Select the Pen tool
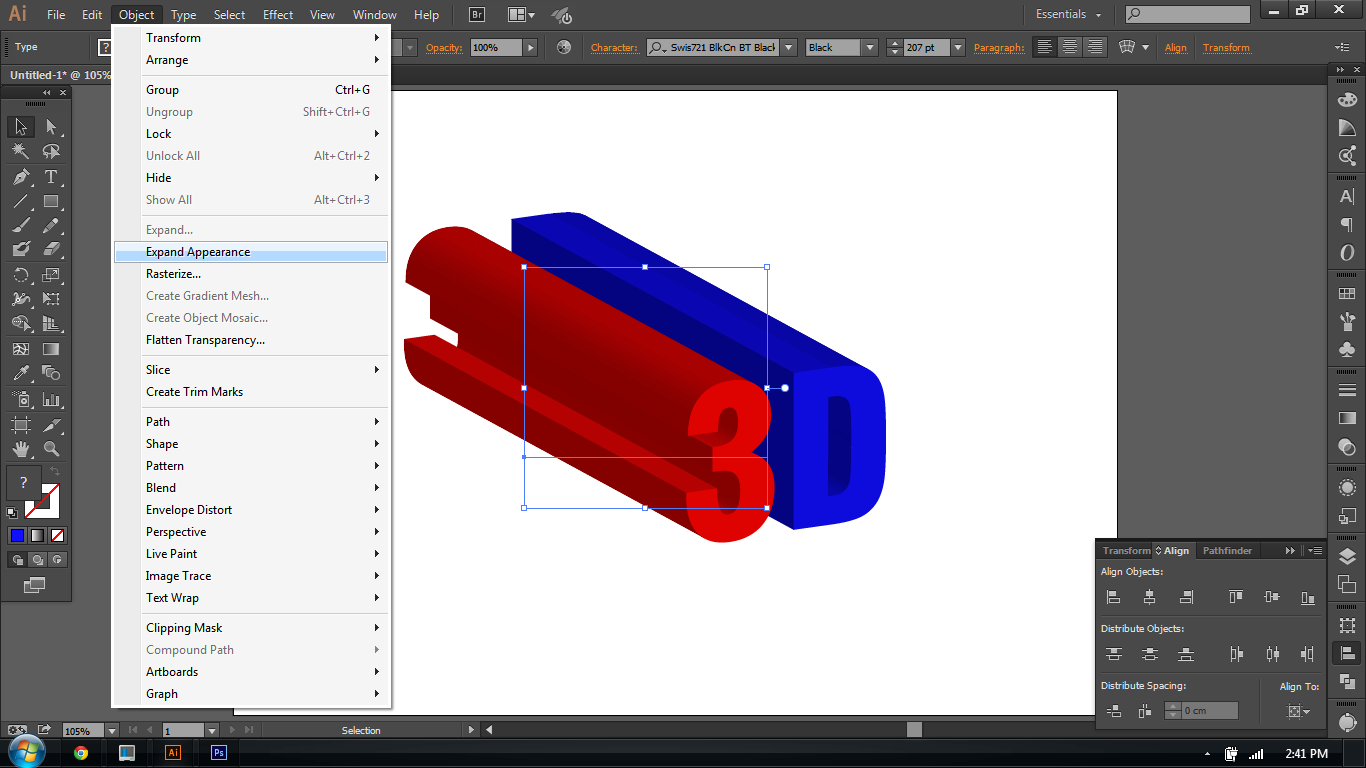 click(20, 178)
